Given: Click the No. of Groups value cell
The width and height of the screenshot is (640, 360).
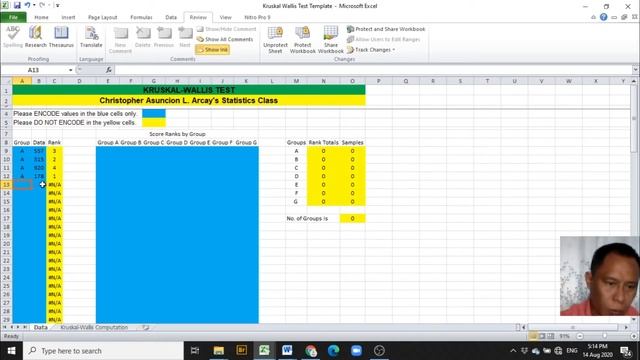Looking at the screenshot, I should coord(352,218).
